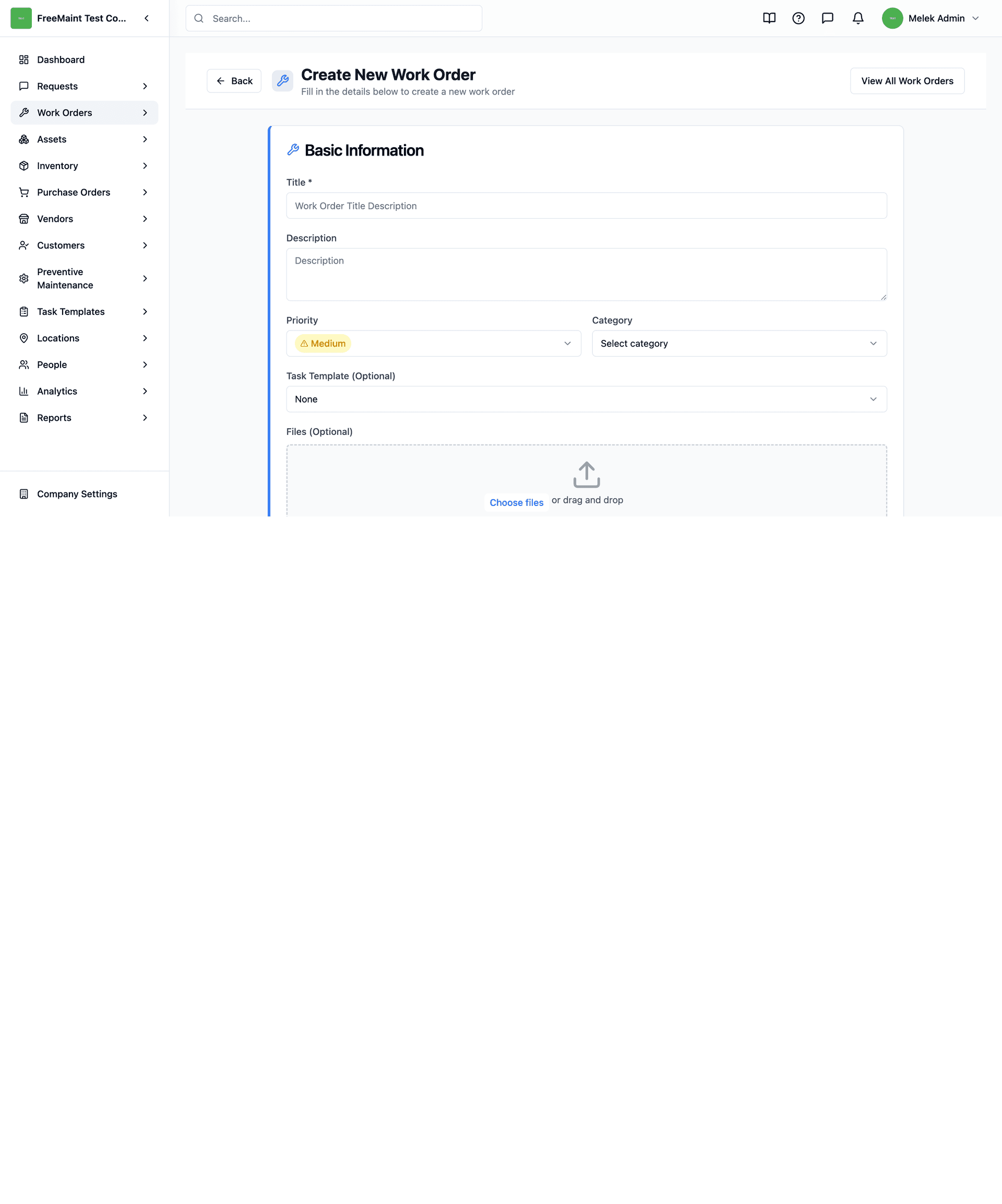Click the Company Settings building icon
1002x1204 pixels.
(x=23, y=493)
